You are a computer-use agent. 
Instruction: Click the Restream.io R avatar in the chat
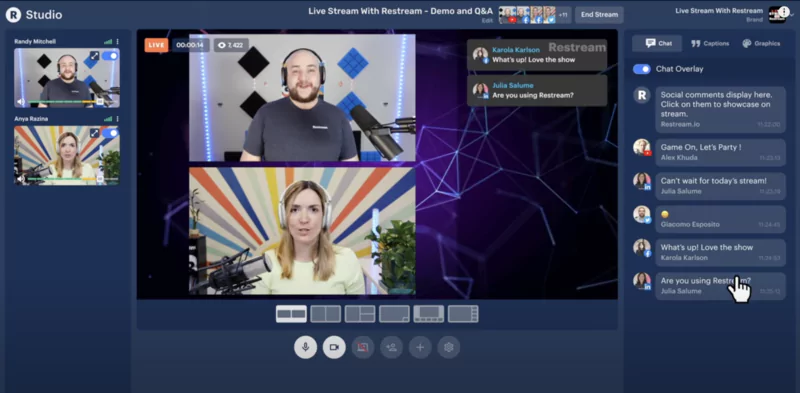pos(642,95)
